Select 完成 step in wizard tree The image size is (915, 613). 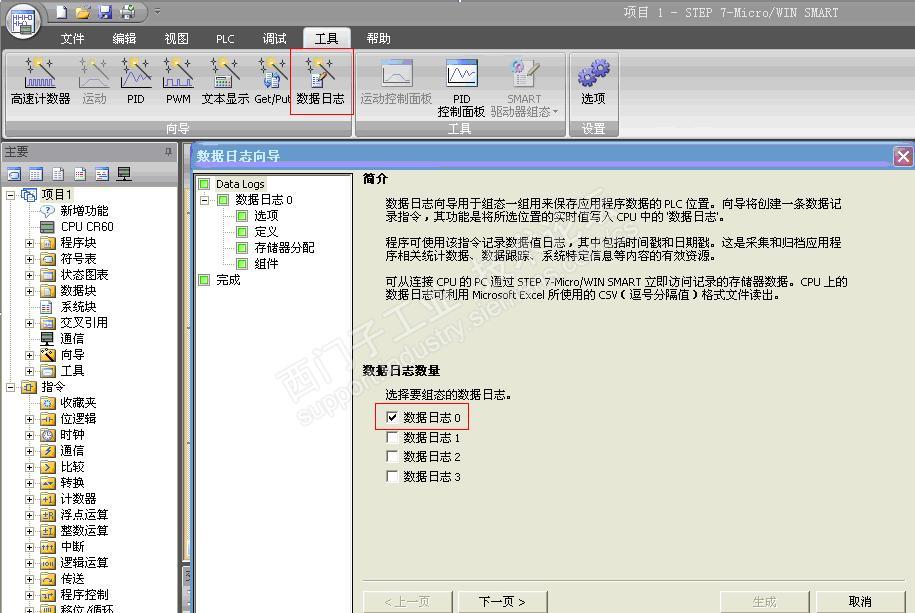point(228,280)
